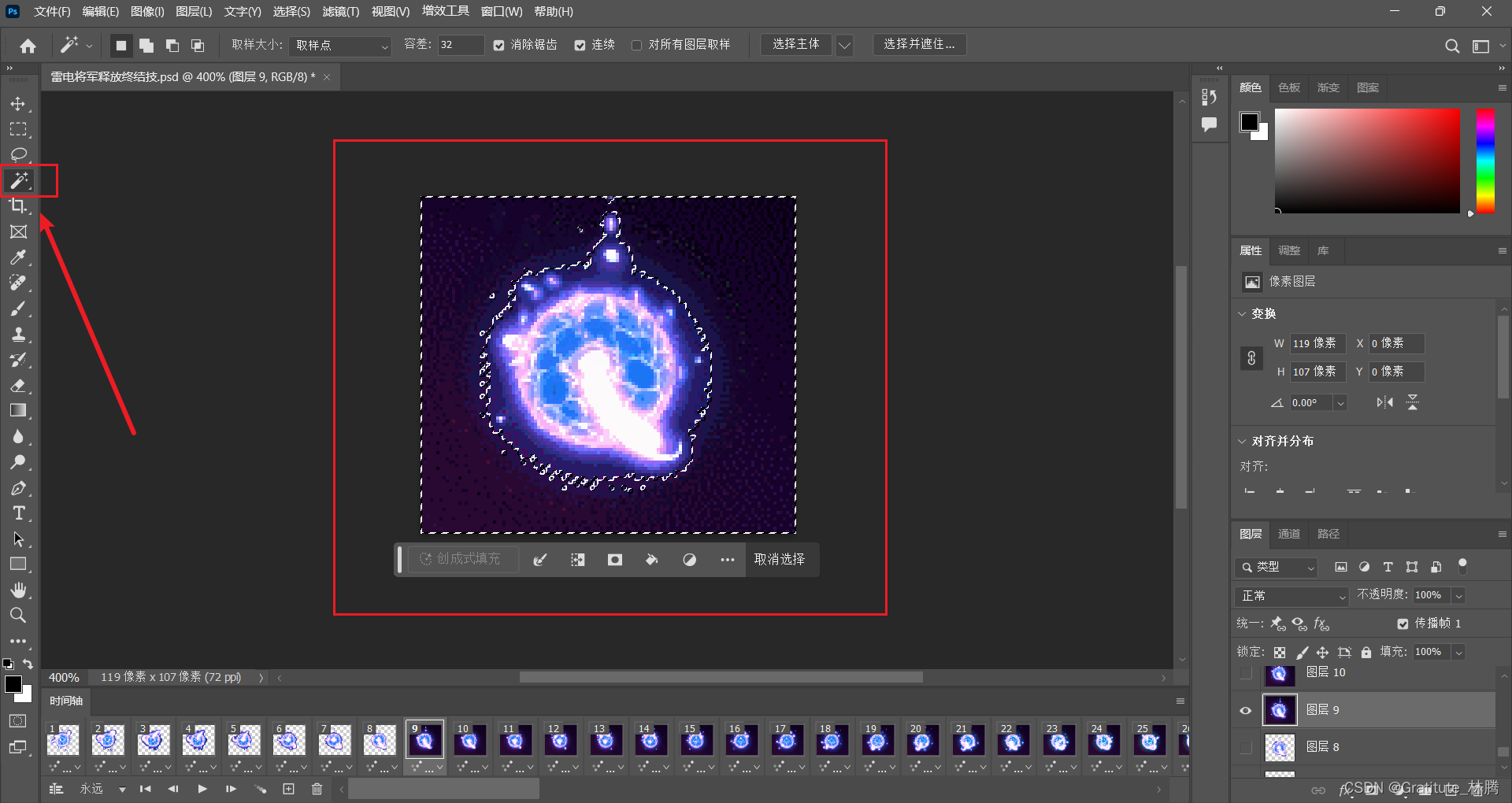Select the Gradient tool
This screenshot has width=1512, height=803.
coord(17,410)
